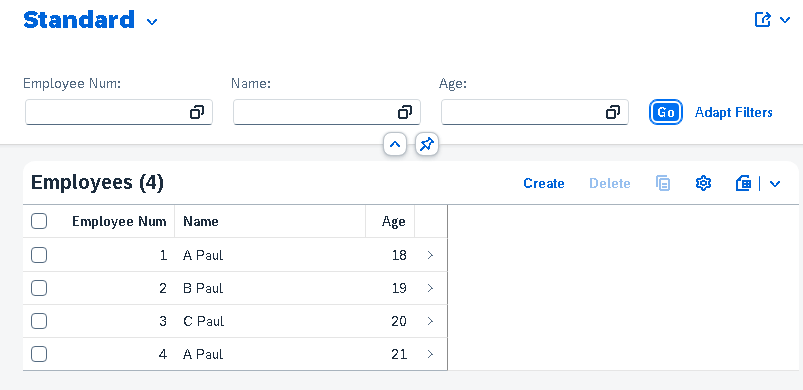Check the row of B Paul

pos(39,288)
